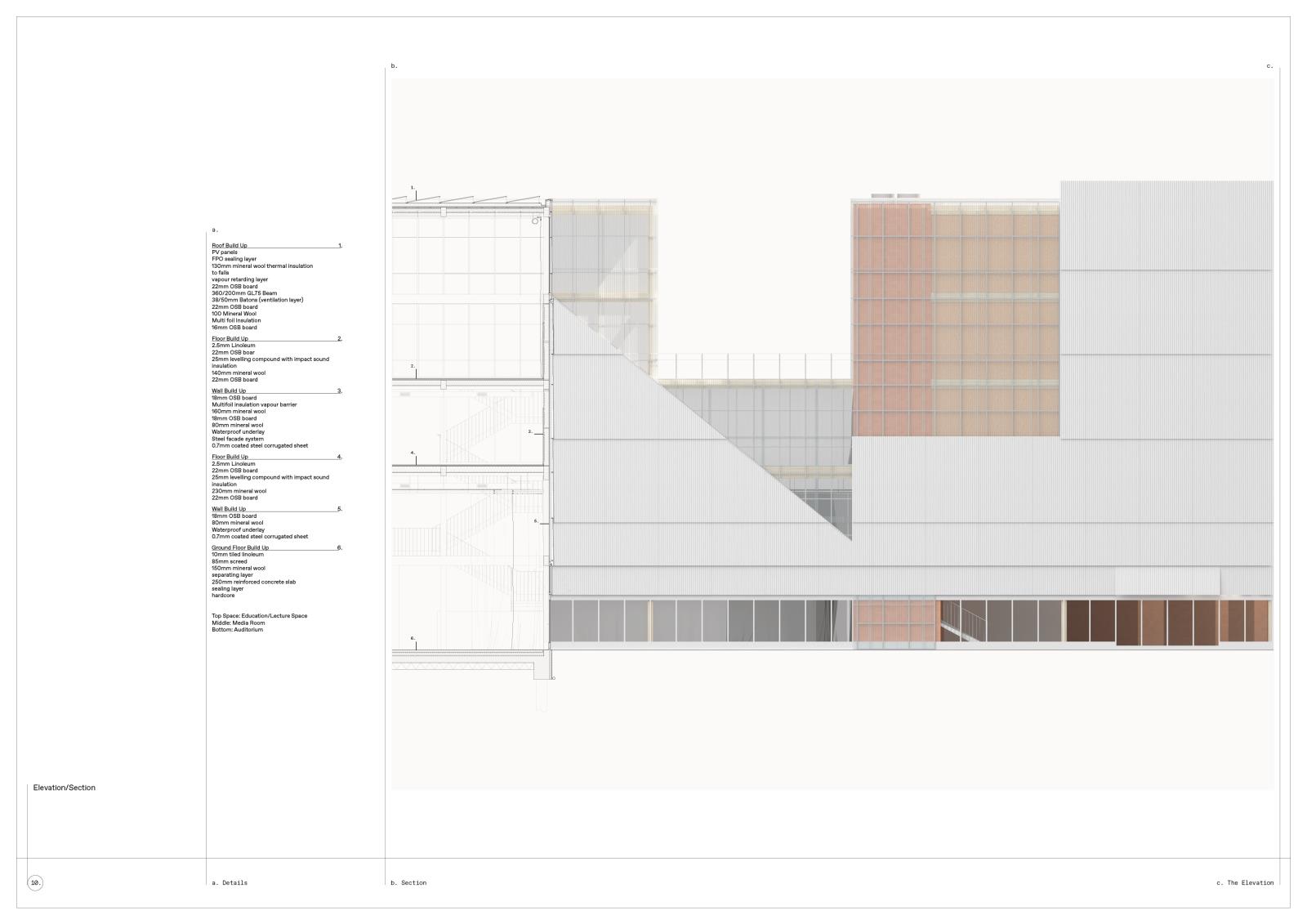This screenshot has height=924, width=1307.
Task: Click the circled page number 10
Action: [x=35, y=882]
